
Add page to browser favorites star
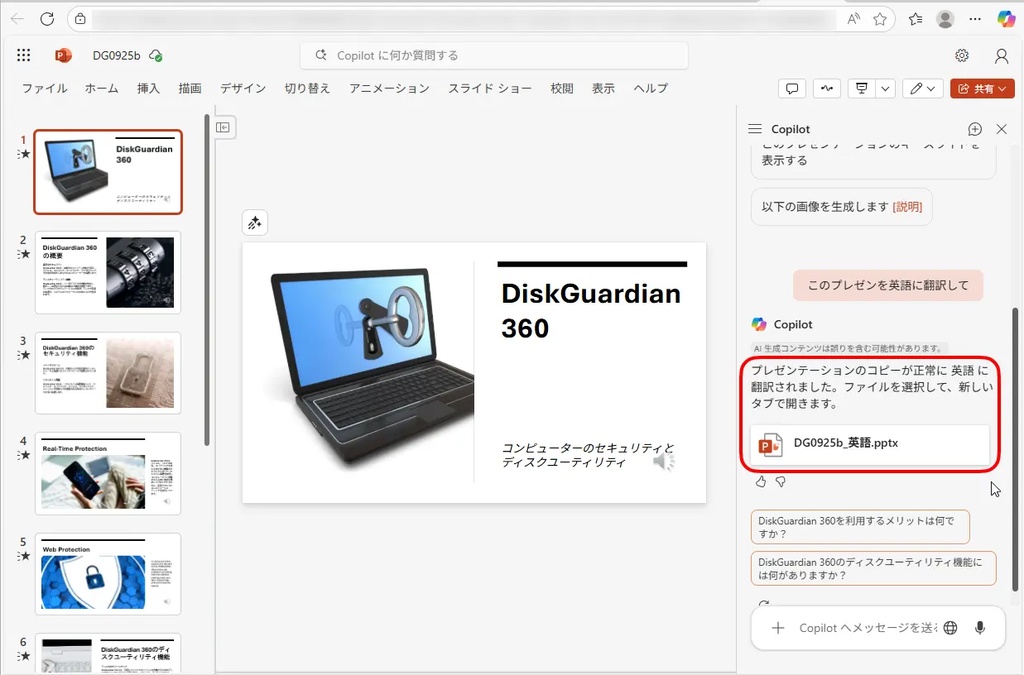tap(880, 19)
